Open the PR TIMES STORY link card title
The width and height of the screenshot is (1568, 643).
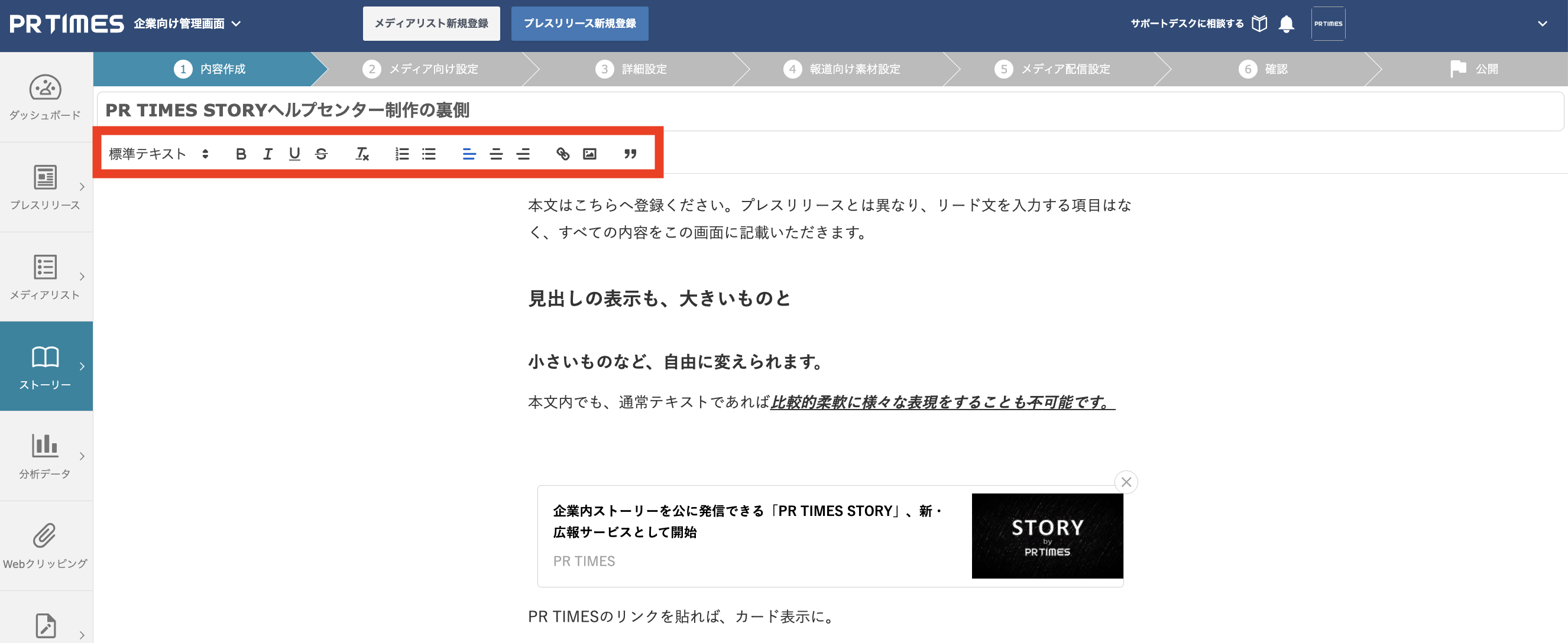747,521
